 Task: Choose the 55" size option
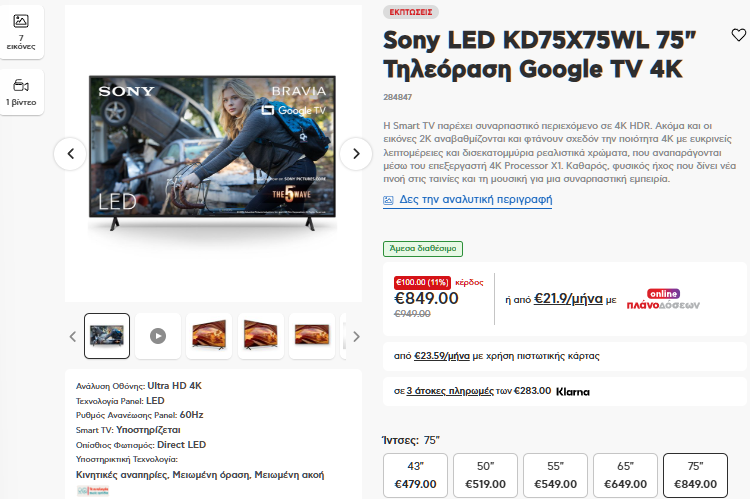pos(555,475)
